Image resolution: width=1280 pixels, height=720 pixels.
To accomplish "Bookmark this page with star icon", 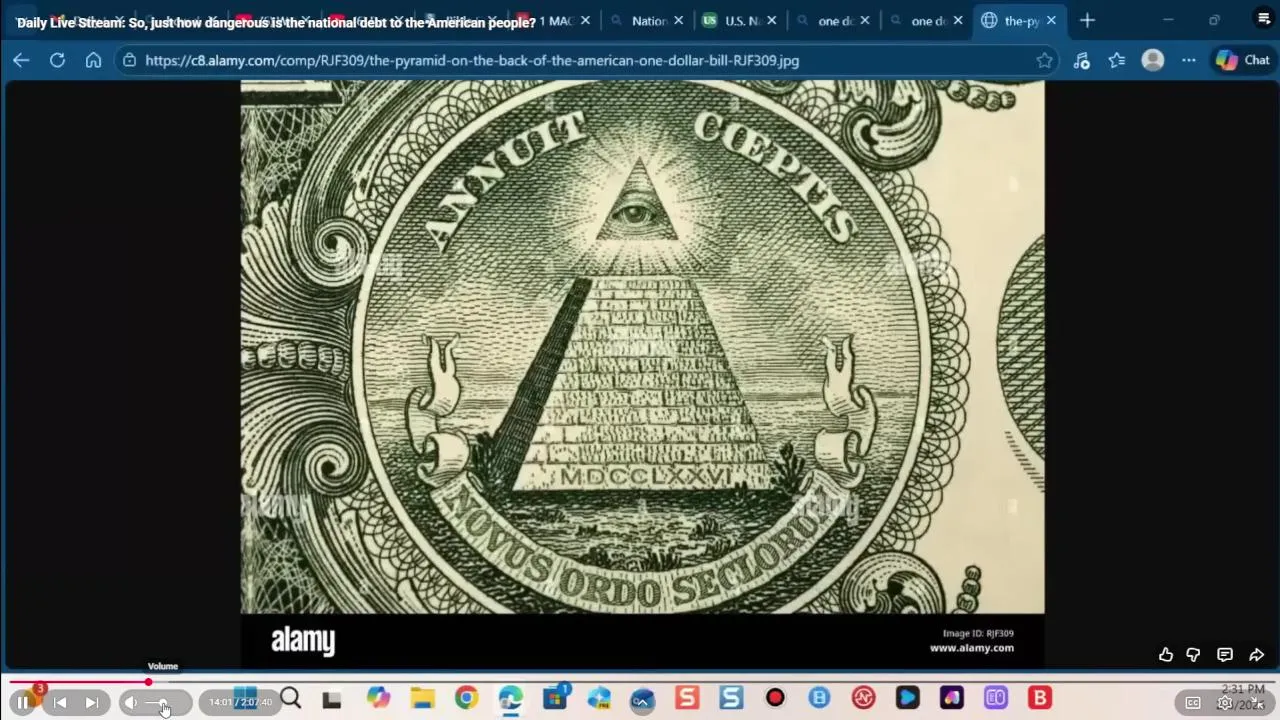I will pyautogui.click(x=1044, y=60).
